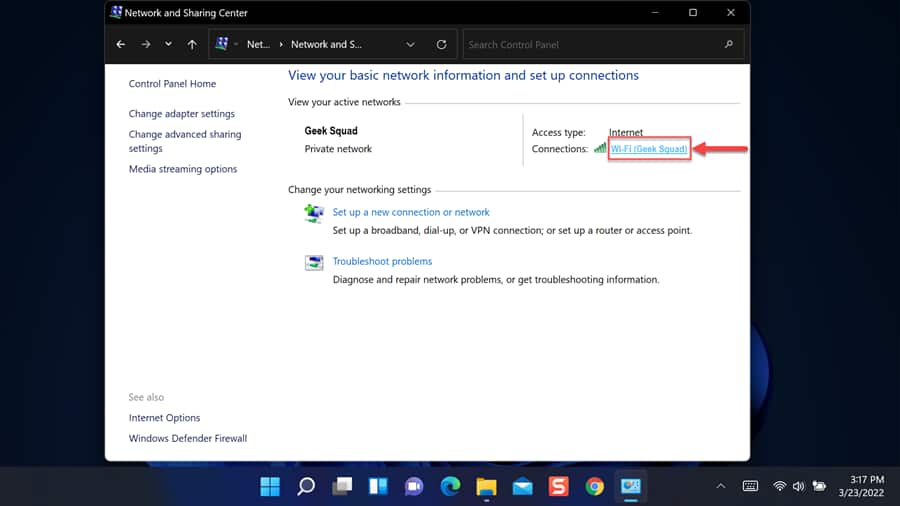Select the 'Geek Squad' network name text
Screen dimensions: 900x506
point(331,131)
